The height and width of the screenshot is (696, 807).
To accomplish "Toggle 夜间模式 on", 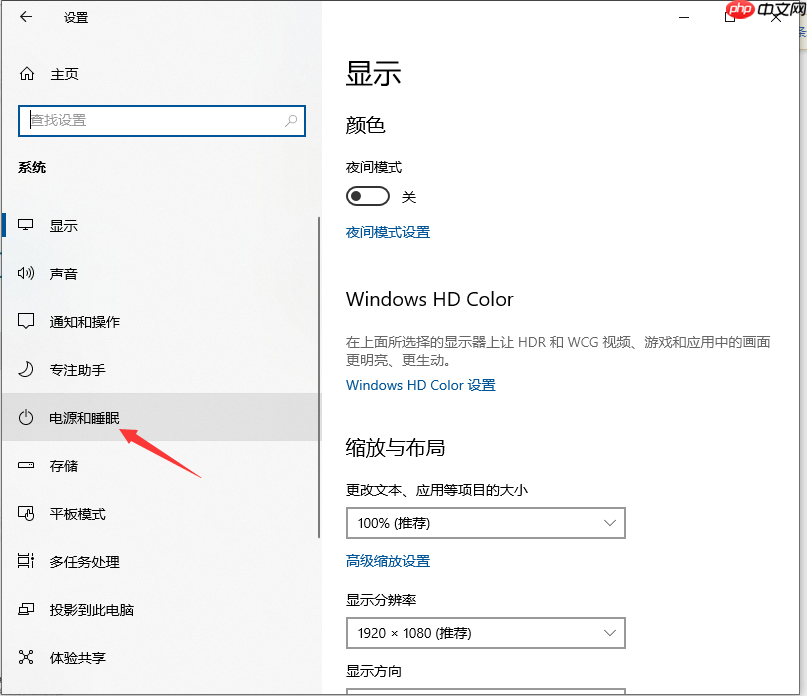I will (367, 195).
